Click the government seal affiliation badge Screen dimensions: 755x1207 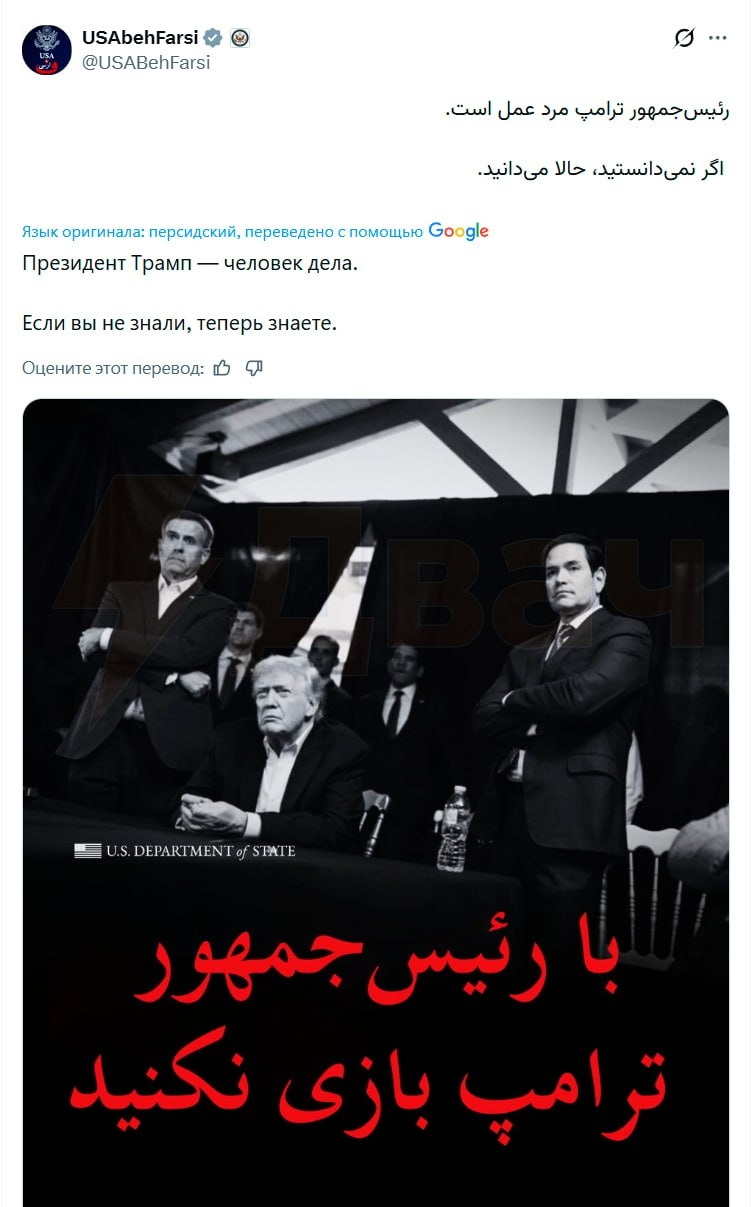[240, 38]
